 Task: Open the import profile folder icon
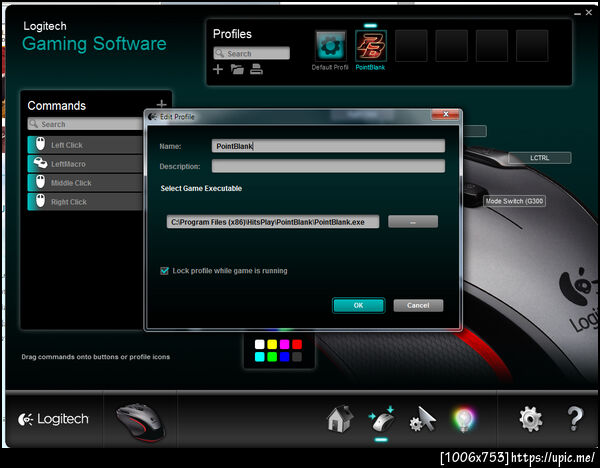(237, 69)
